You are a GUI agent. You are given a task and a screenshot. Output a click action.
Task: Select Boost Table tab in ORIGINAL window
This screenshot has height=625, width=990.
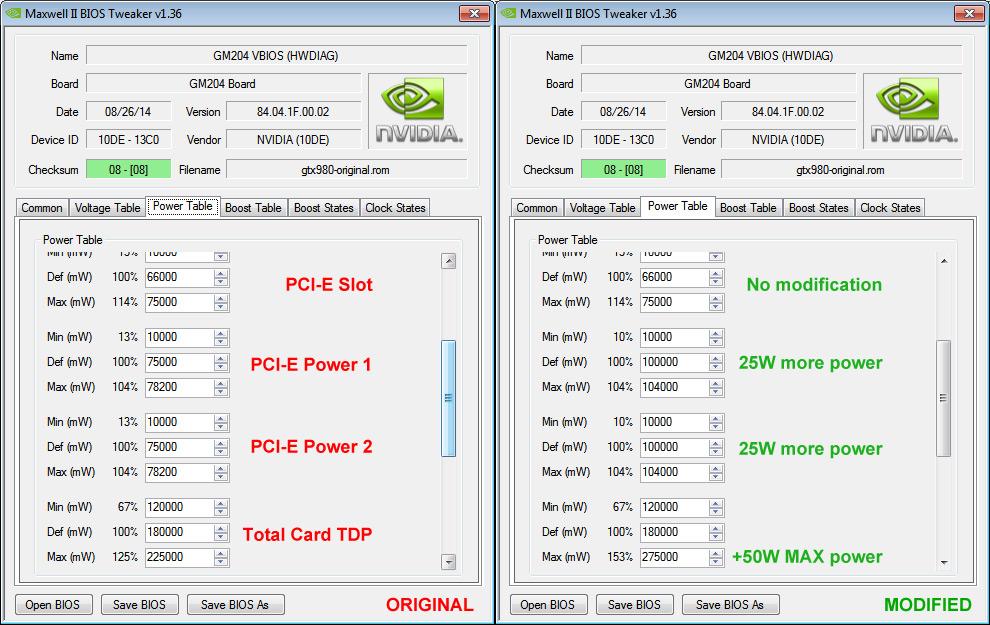pyautogui.click(x=253, y=208)
